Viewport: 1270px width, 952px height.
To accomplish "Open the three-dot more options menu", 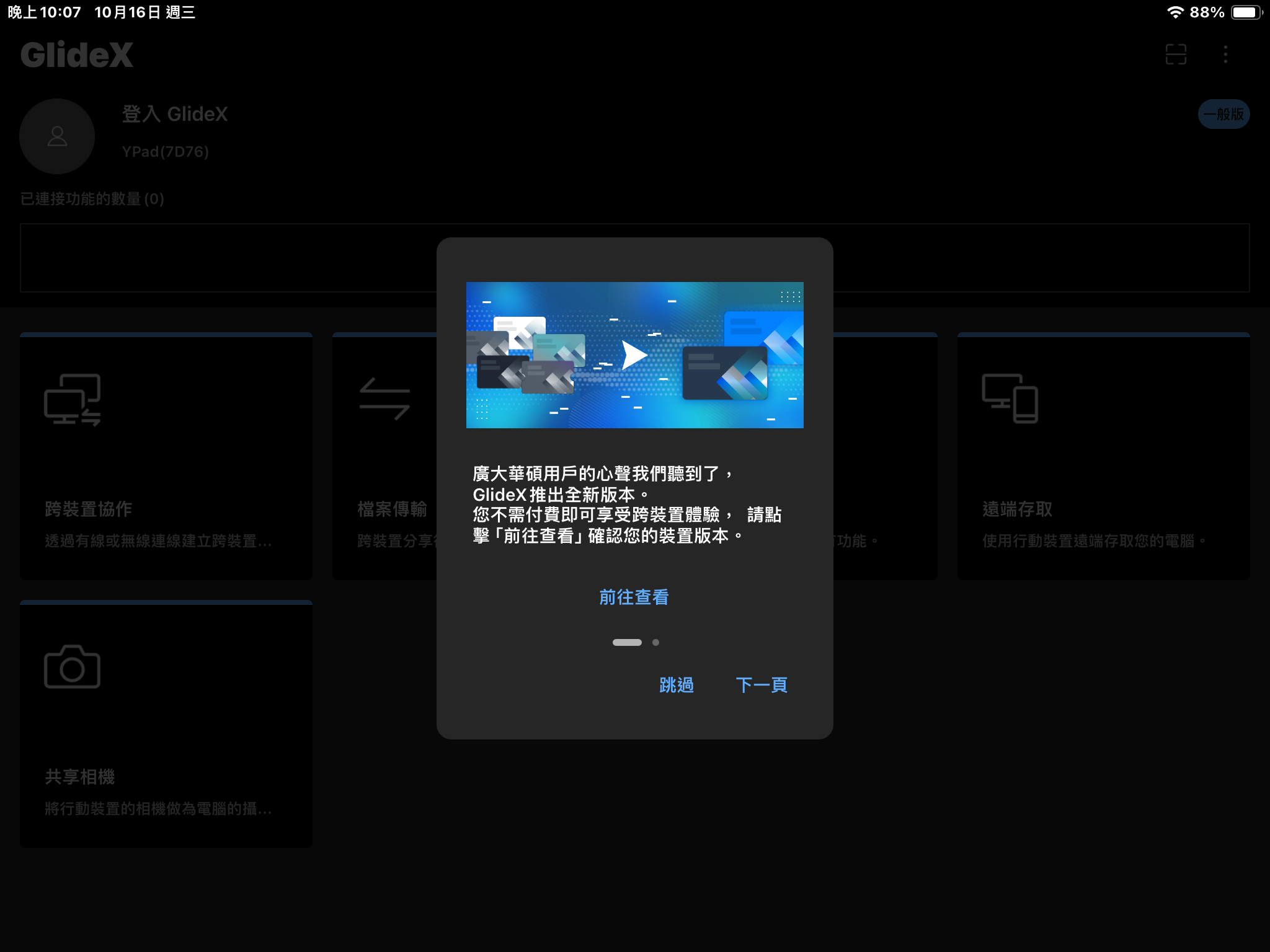I will coord(1225,55).
